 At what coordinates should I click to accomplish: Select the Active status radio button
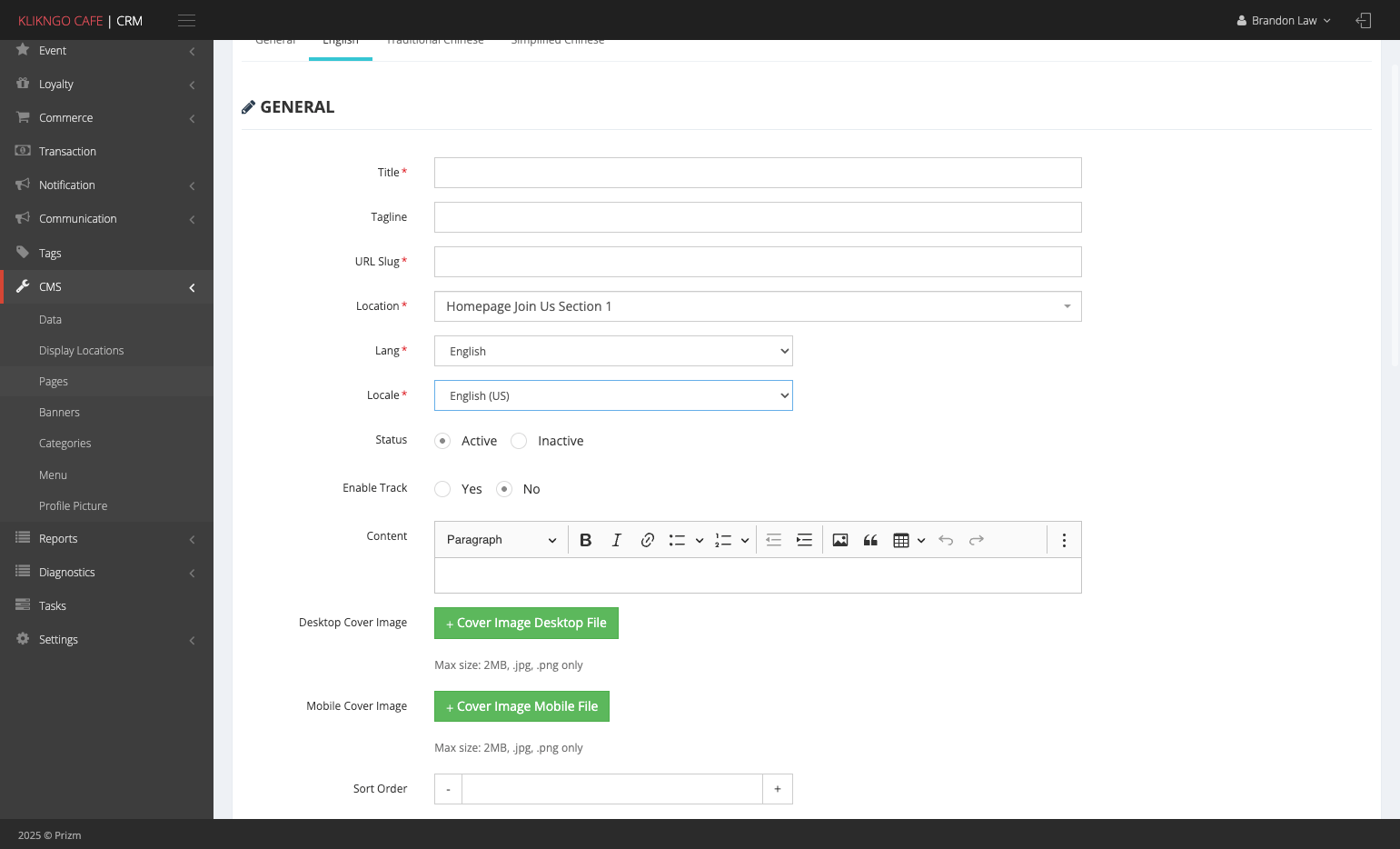[442, 441]
